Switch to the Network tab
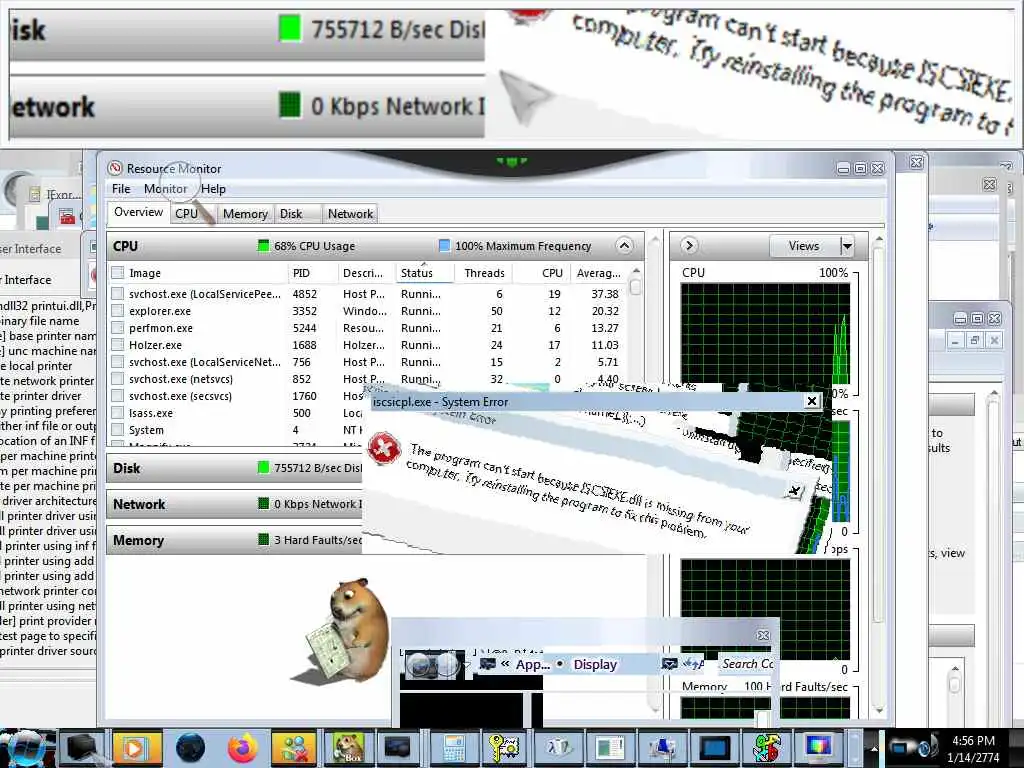Screen dimensions: 1024x768 (351, 214)
